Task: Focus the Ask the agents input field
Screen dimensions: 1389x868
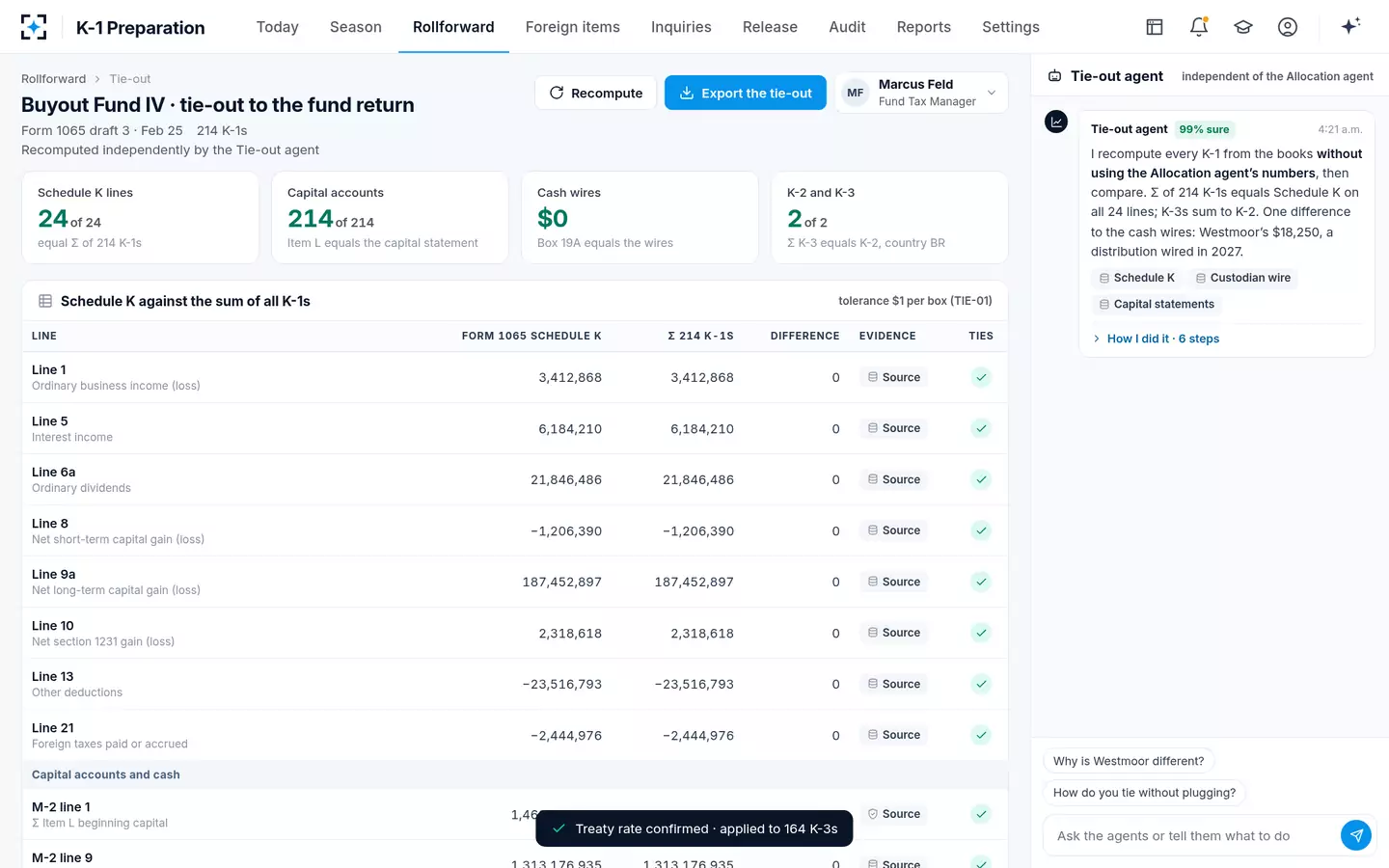Action: 1191,836
